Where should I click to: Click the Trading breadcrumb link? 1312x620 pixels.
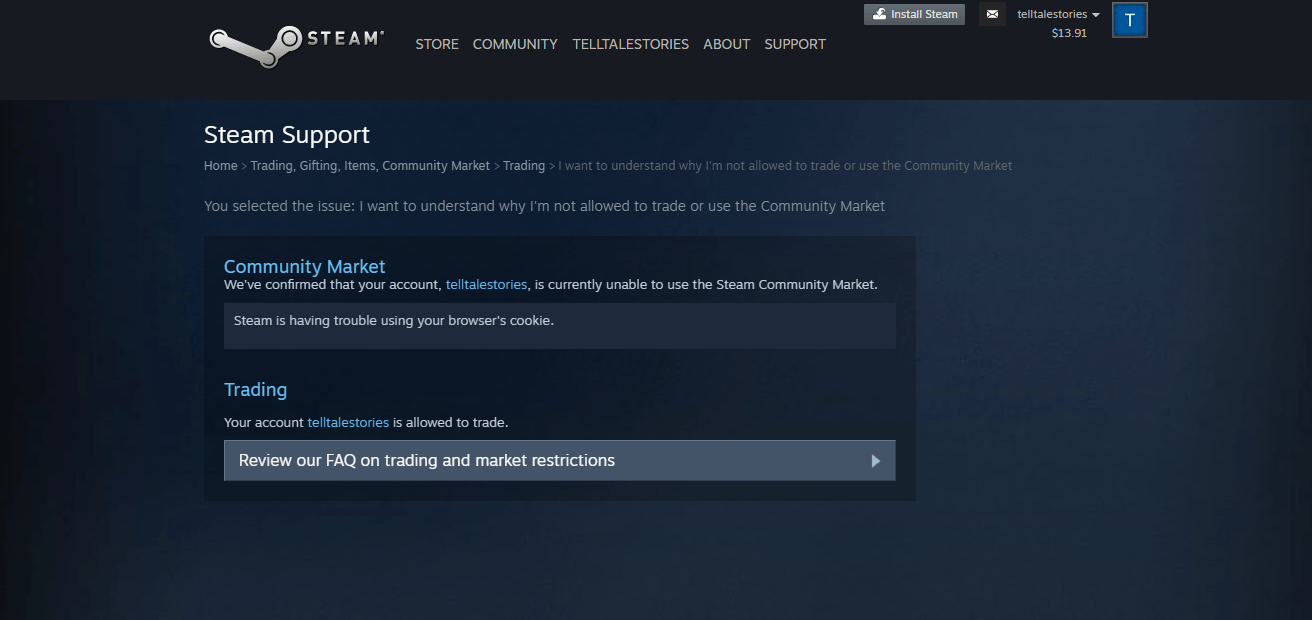[x=524, y=165]
